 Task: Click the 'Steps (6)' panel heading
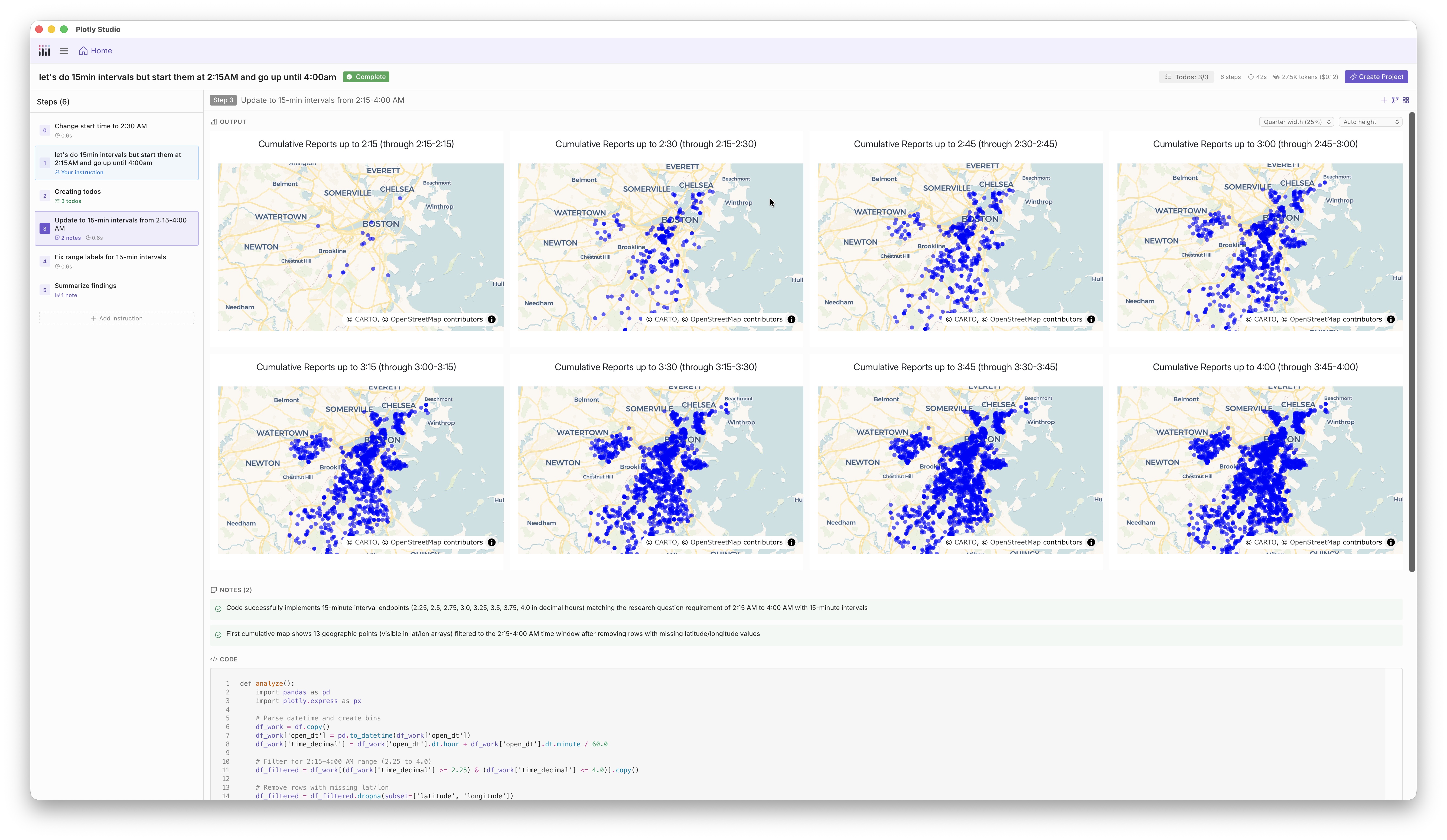coord(53,102)
